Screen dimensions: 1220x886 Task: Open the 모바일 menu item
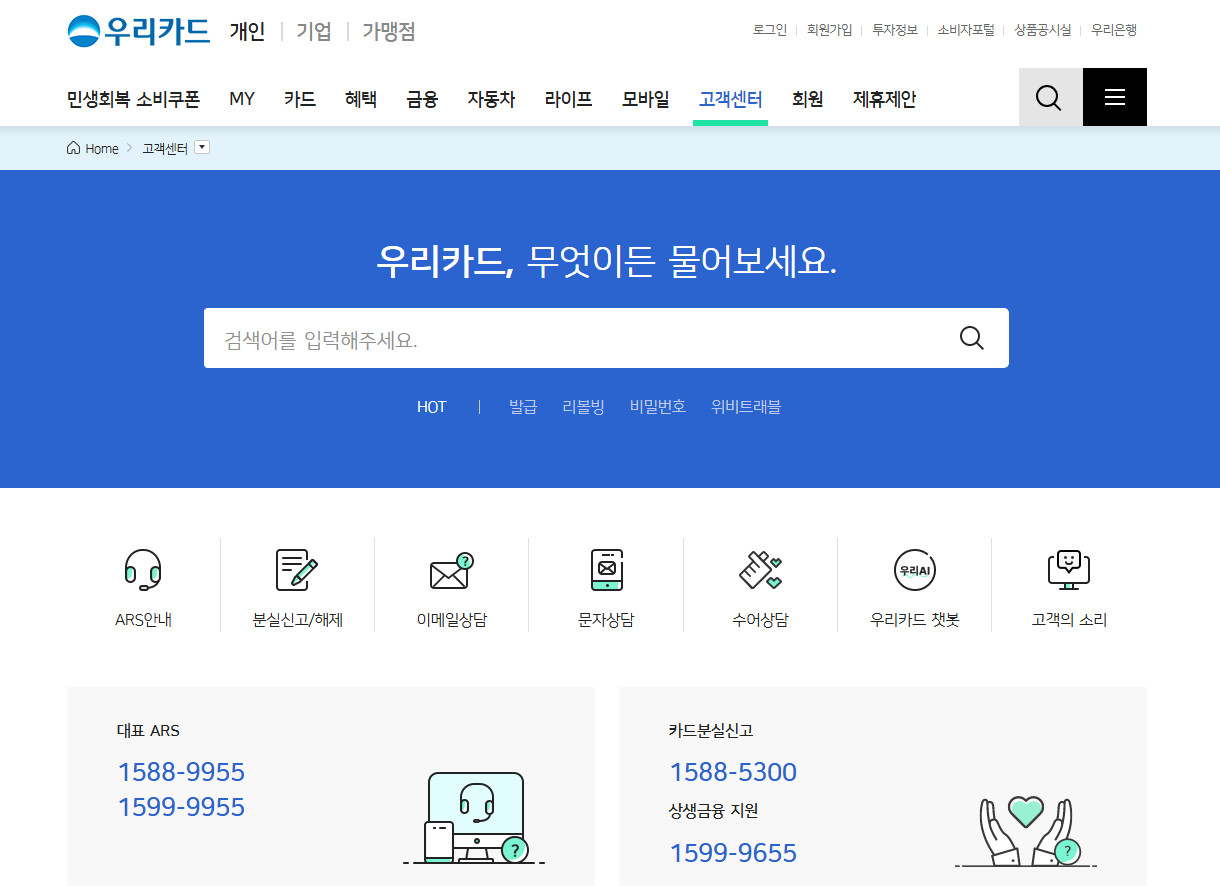click(645, 98)
